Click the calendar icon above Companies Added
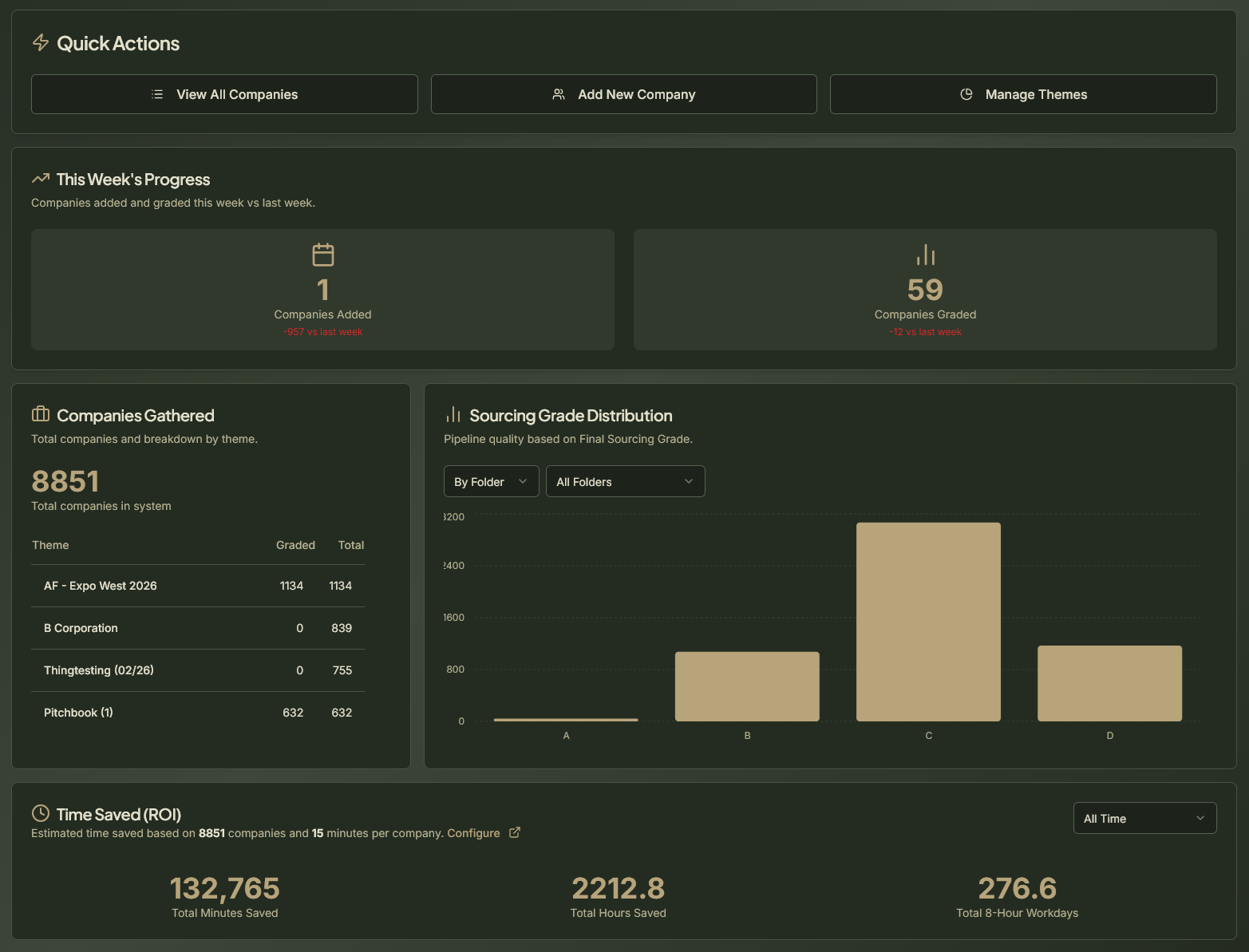The image size is (1249, 952). tap(322, 254)
